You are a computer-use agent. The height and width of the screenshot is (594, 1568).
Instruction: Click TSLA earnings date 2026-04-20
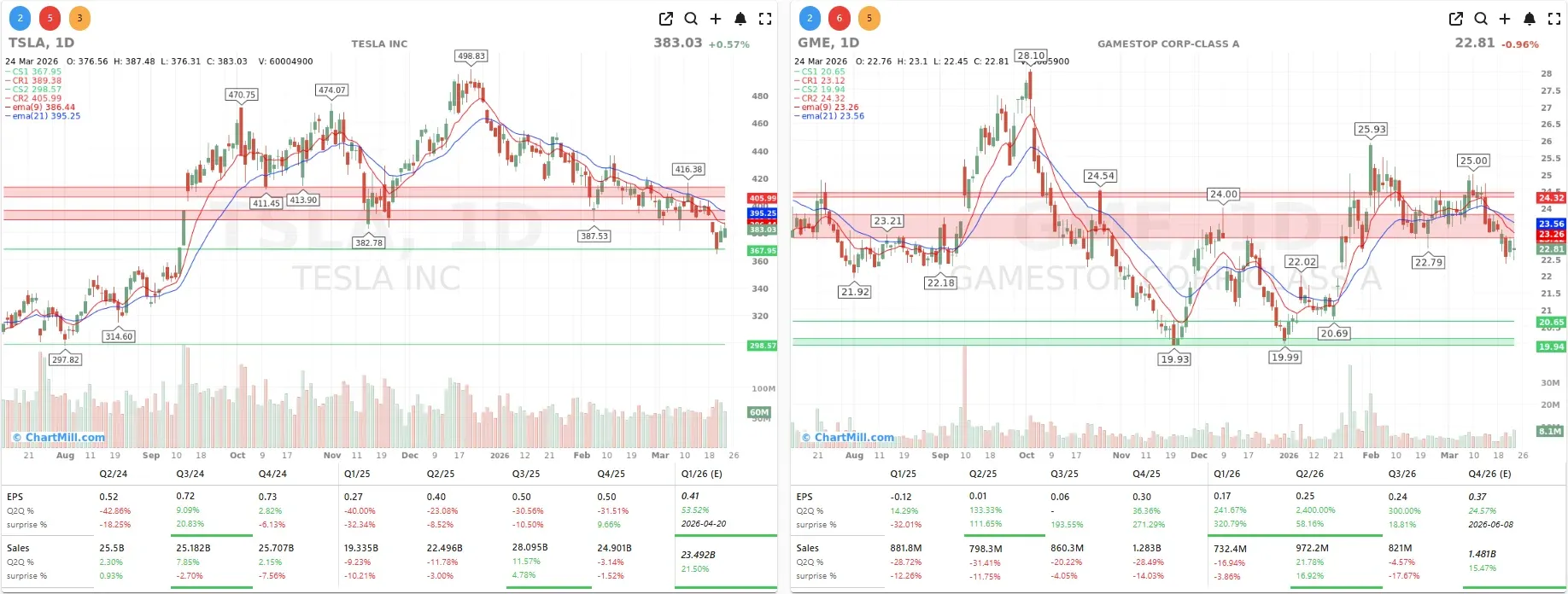click(x=704, y=524)
